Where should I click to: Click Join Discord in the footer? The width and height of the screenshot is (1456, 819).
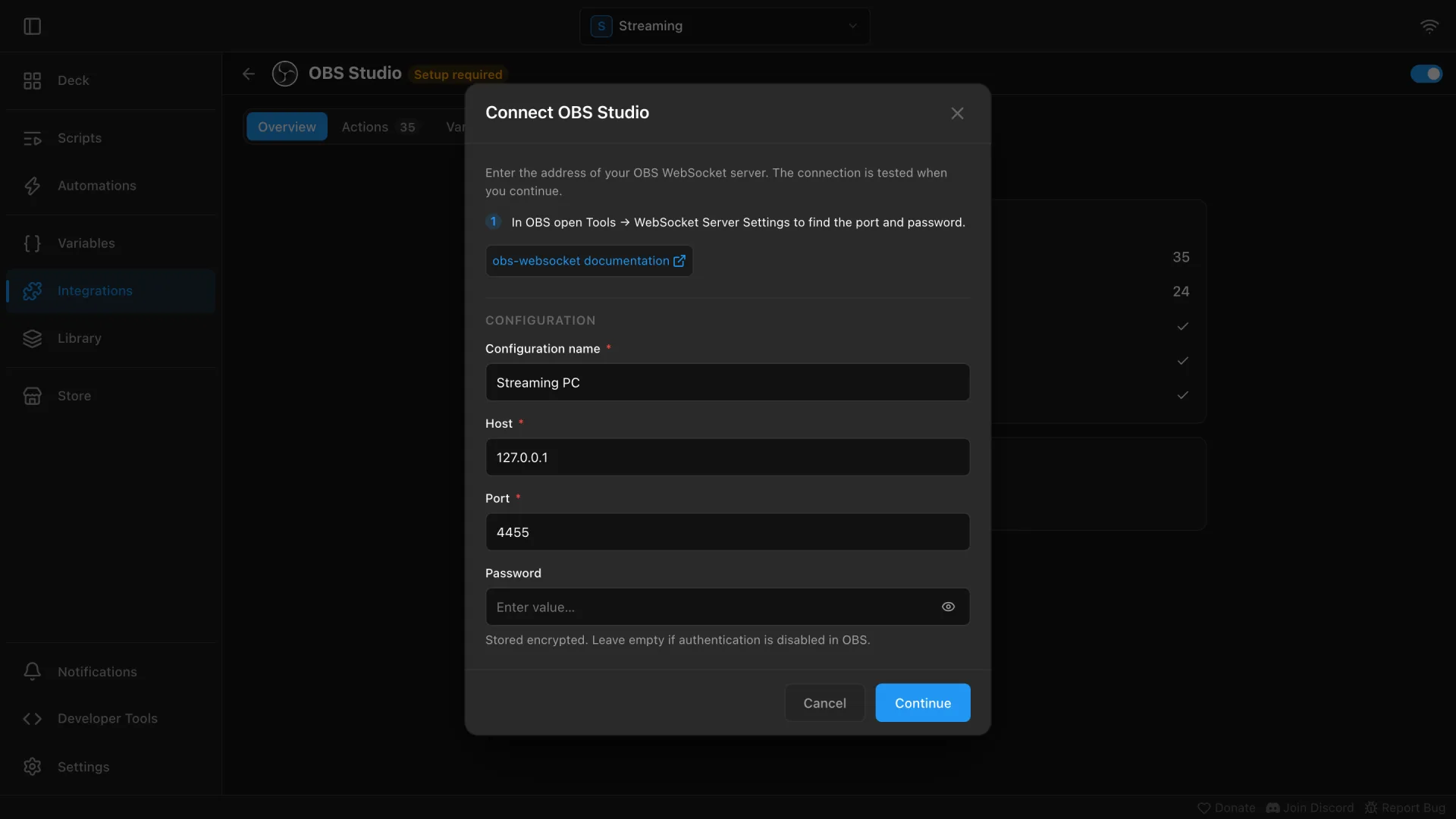[x=1310, y=808]
